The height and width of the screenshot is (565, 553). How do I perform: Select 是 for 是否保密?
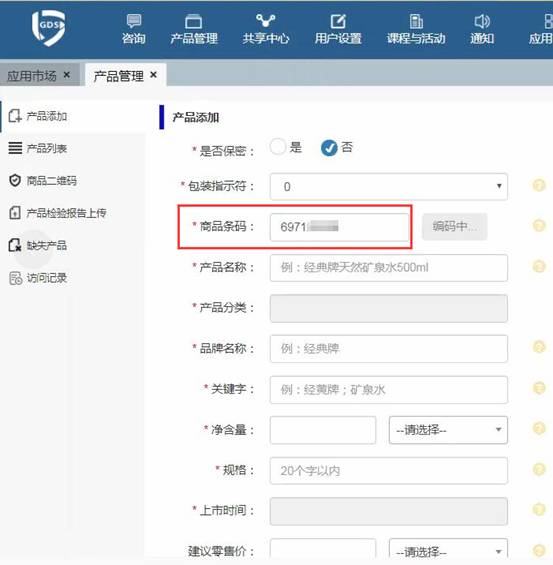(278, 147)
